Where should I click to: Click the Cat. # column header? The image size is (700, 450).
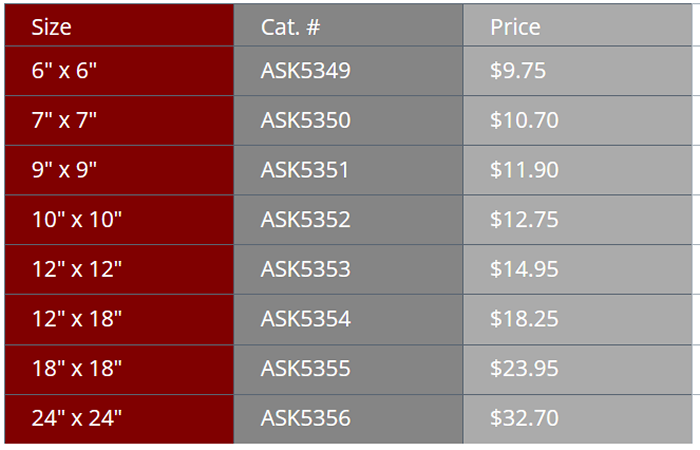coord(291,27)
